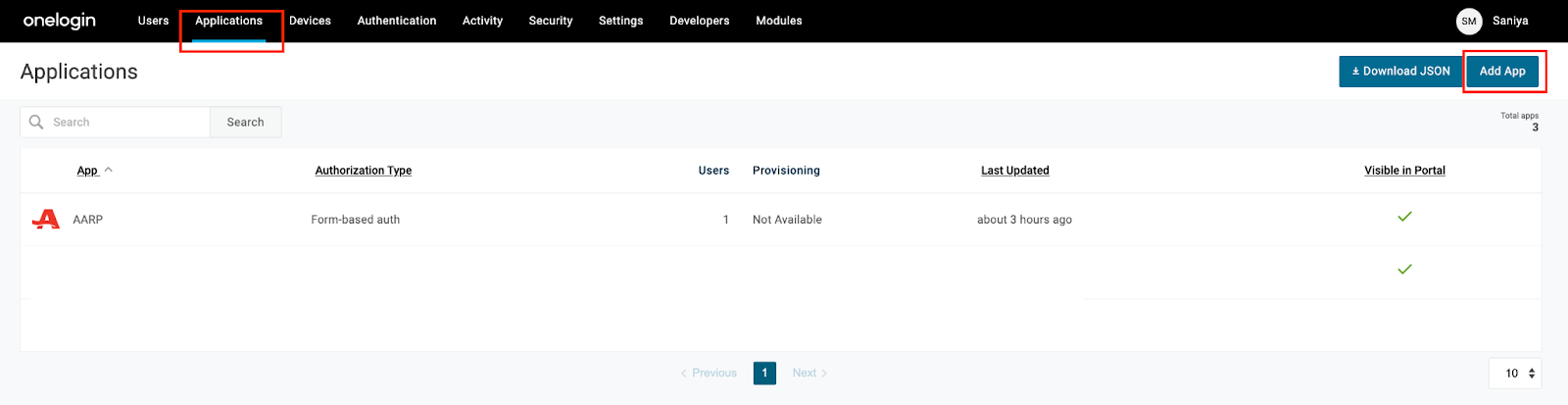Open the Authentication menu
1568x405 pixels.
[397, 21]
